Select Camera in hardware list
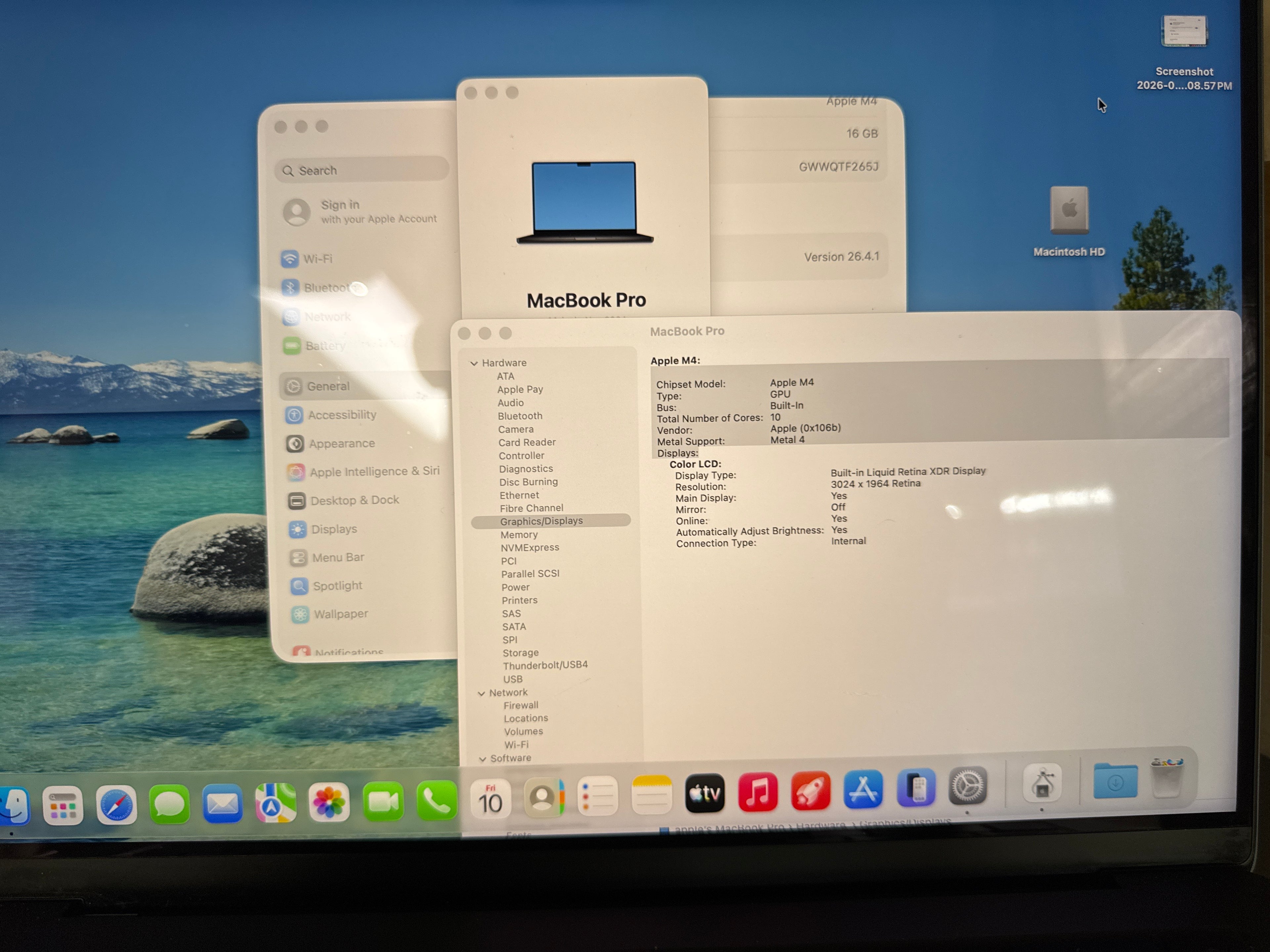Screen dimensions: 1270x952 (x=516, y=429)
